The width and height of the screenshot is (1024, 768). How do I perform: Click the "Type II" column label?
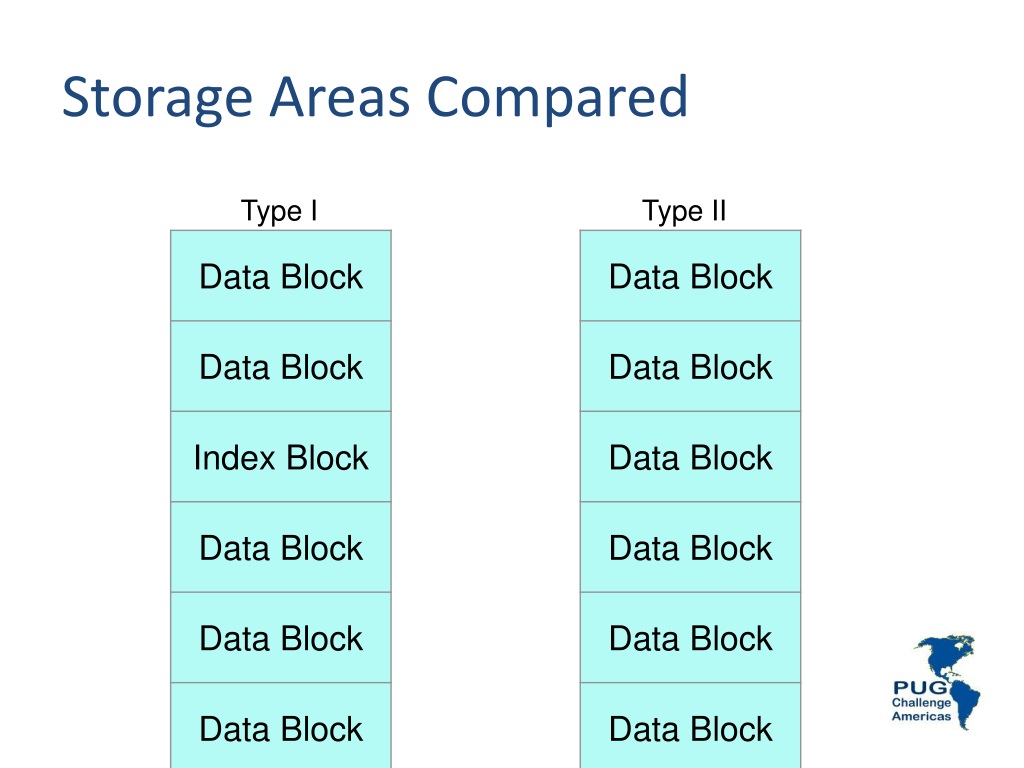pos(684,211)
